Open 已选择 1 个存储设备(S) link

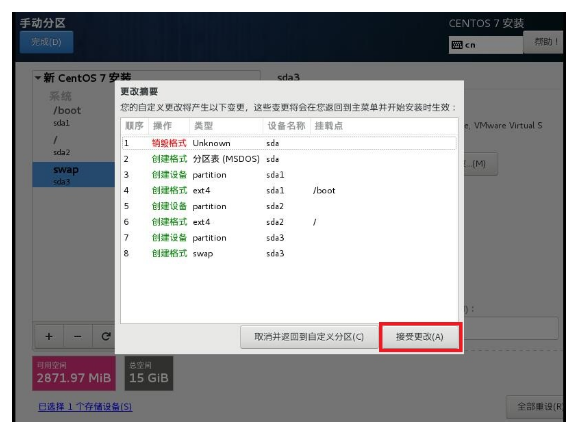click(85, 407)
